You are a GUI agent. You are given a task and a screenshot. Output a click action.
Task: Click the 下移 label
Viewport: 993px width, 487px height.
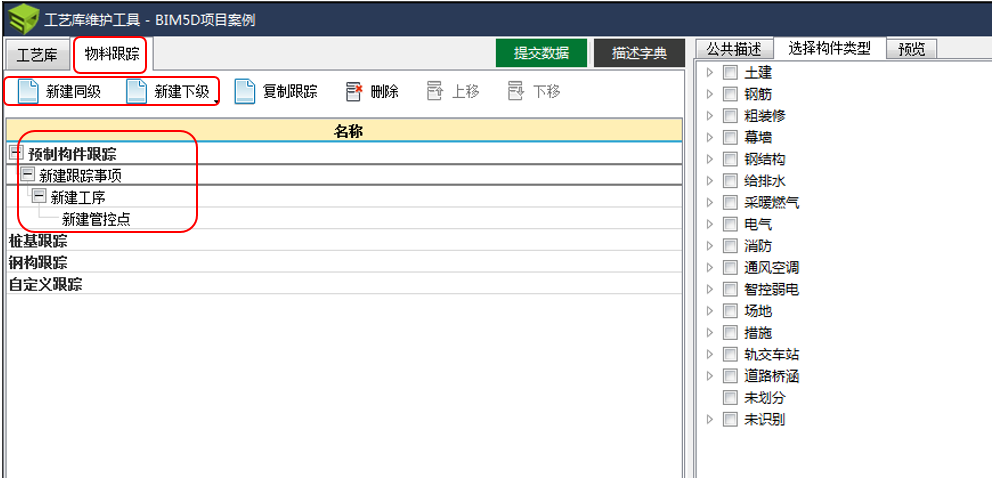click(x=547, y=92)
